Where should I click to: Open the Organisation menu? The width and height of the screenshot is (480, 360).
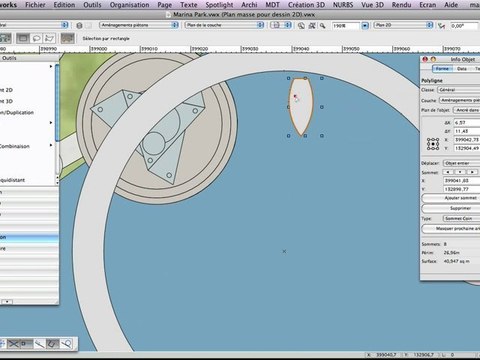coord(129,5)
